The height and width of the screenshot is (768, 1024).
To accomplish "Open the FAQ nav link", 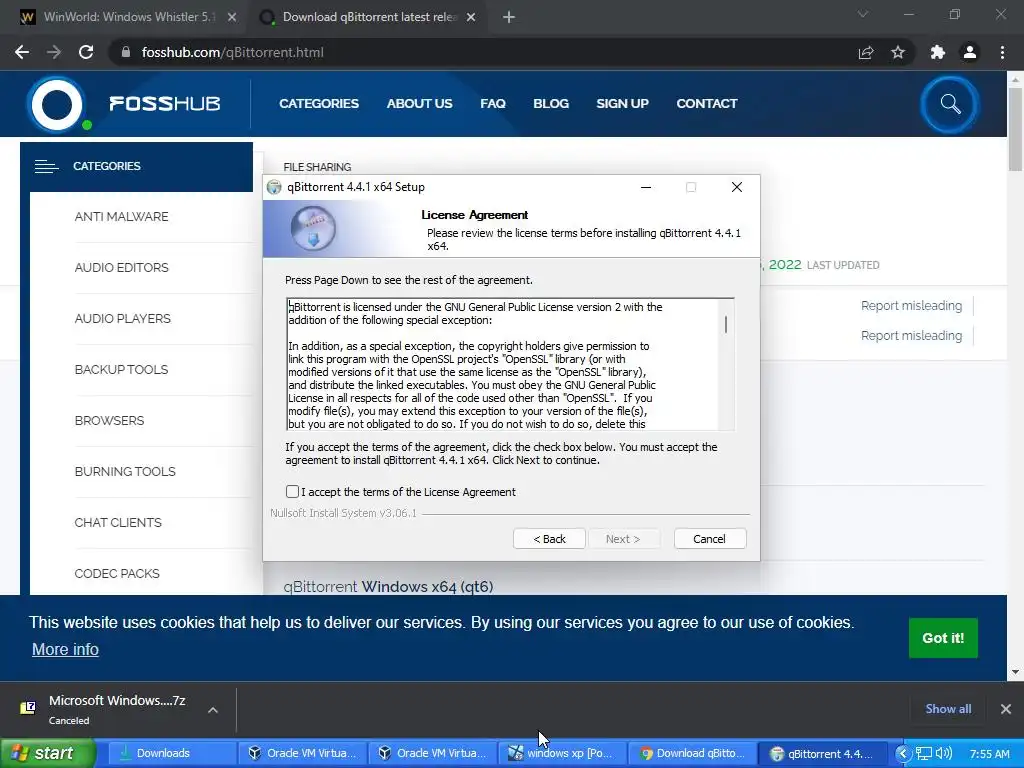I will (493, 103).
